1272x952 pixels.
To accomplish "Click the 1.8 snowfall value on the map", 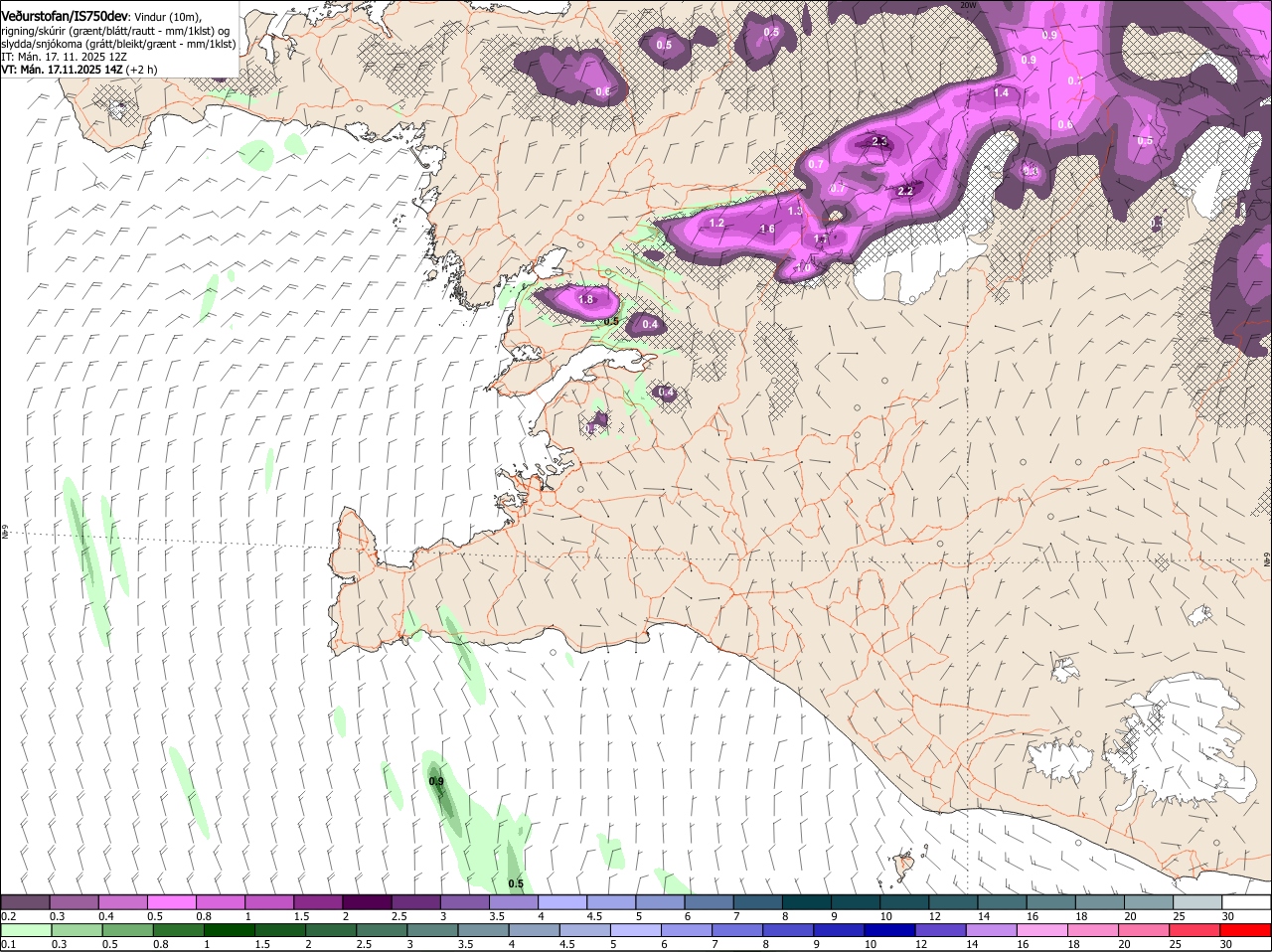I will pos(586,299).
